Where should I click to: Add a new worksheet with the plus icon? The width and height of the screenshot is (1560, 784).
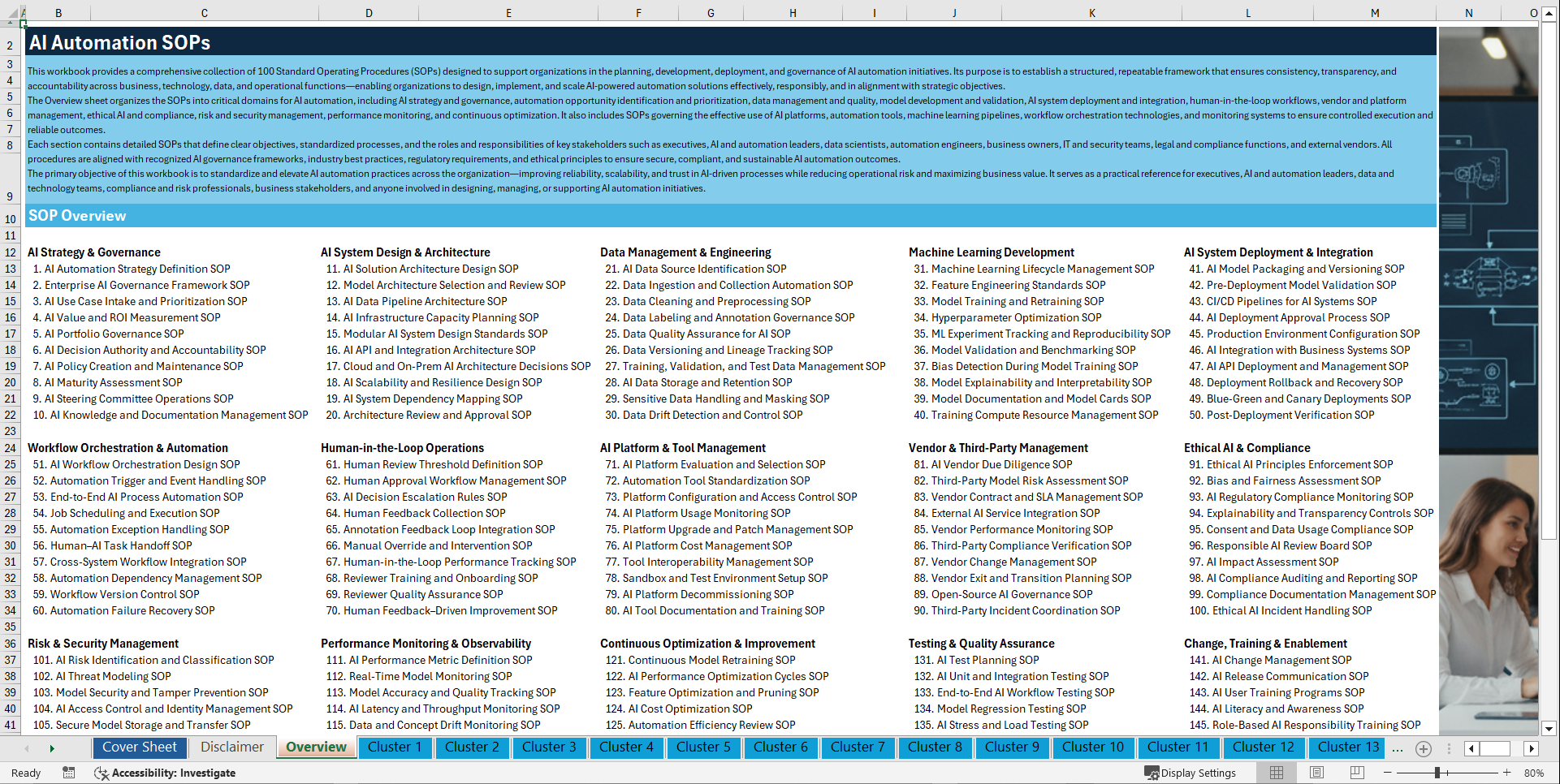(x=1423, y=747)
